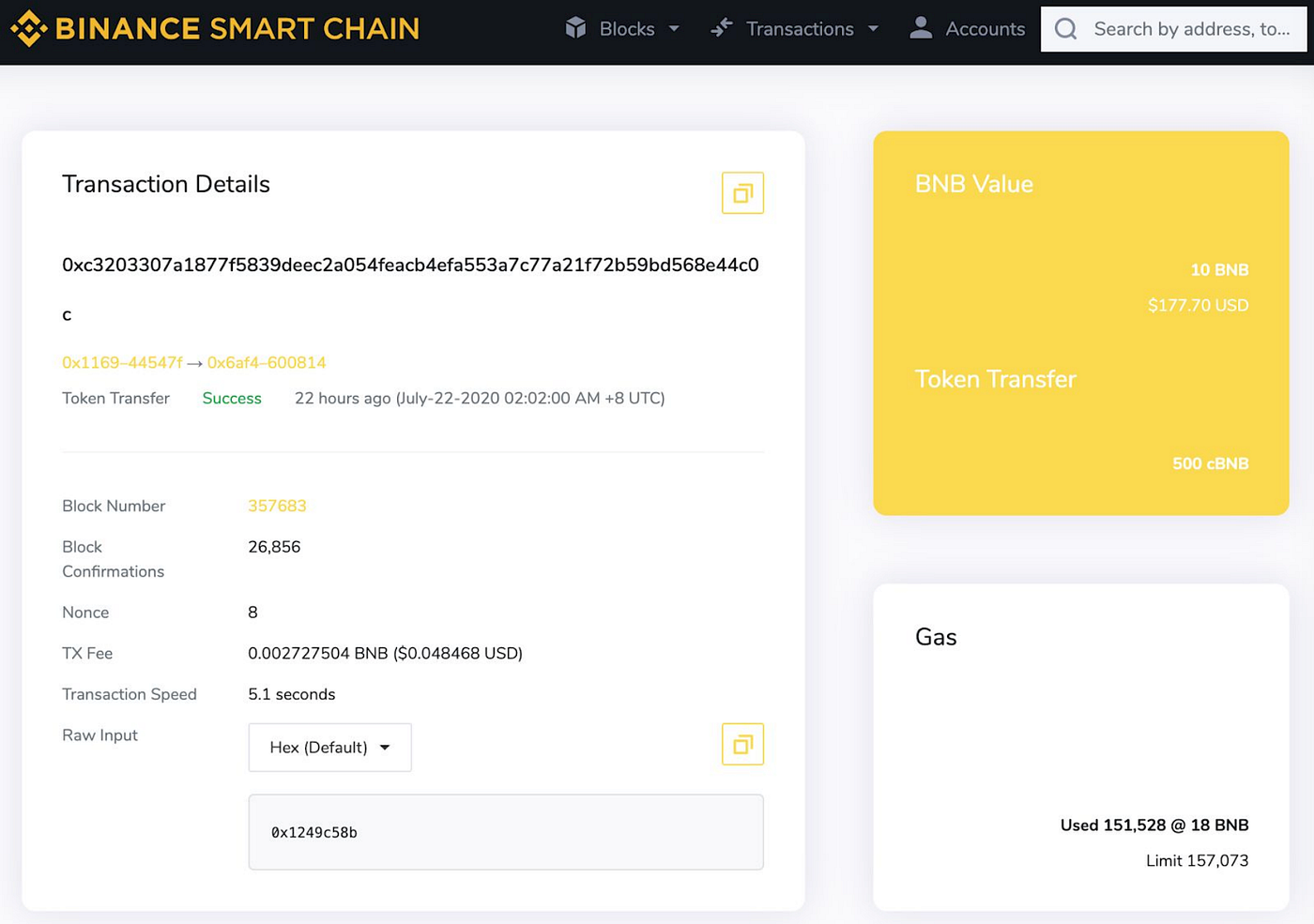
Task: Open block number 357683 link
Action: pos(277,507)
